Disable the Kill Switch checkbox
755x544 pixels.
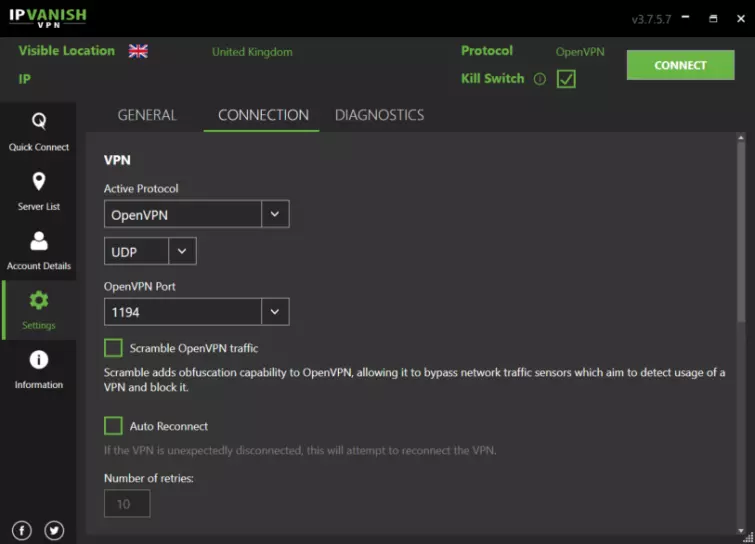pos(566,79)
